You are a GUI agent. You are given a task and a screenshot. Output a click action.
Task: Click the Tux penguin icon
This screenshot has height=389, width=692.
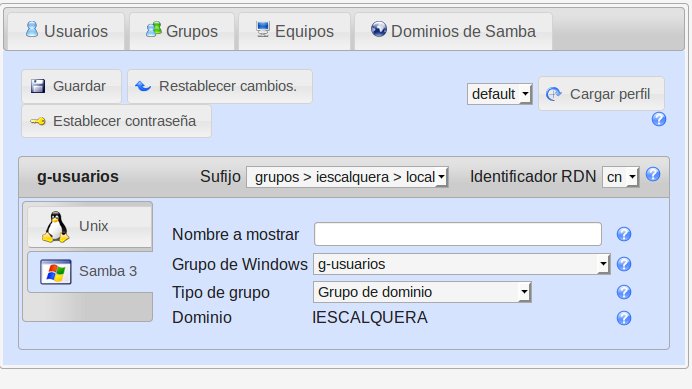[56, 227]
